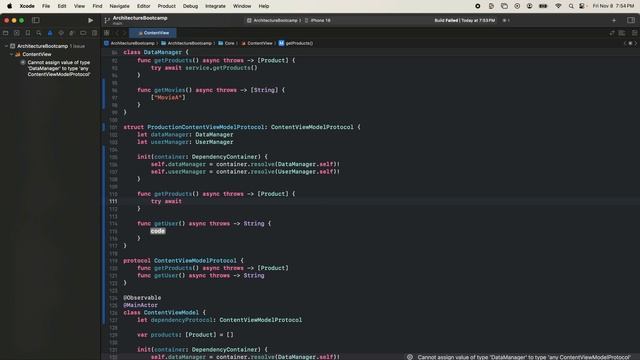Run the project with the play button

(x=91, y=20)
